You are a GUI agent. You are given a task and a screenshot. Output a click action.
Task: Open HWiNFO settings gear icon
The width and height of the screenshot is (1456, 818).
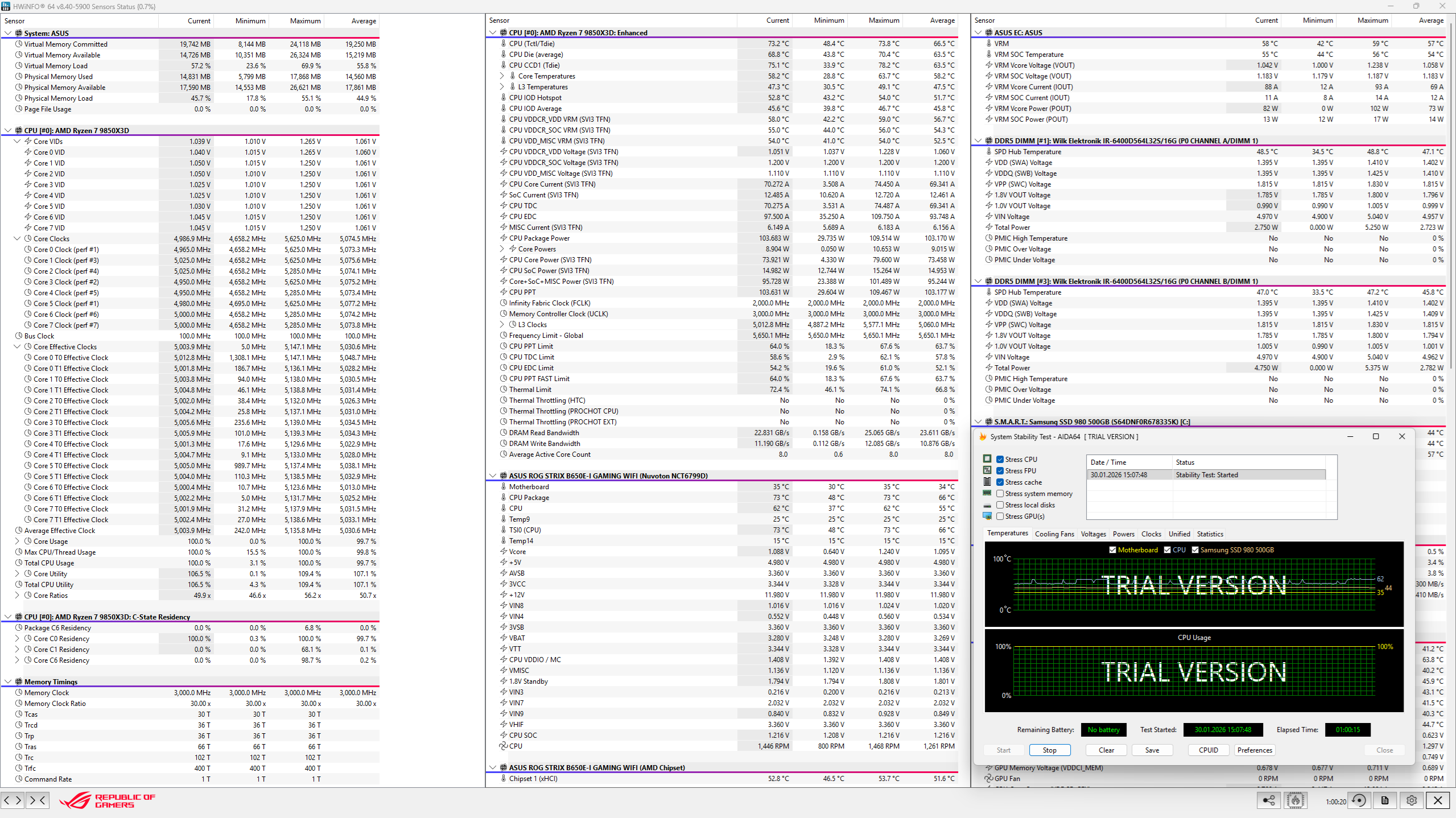pyautogui.click(x=1412, y=800)
